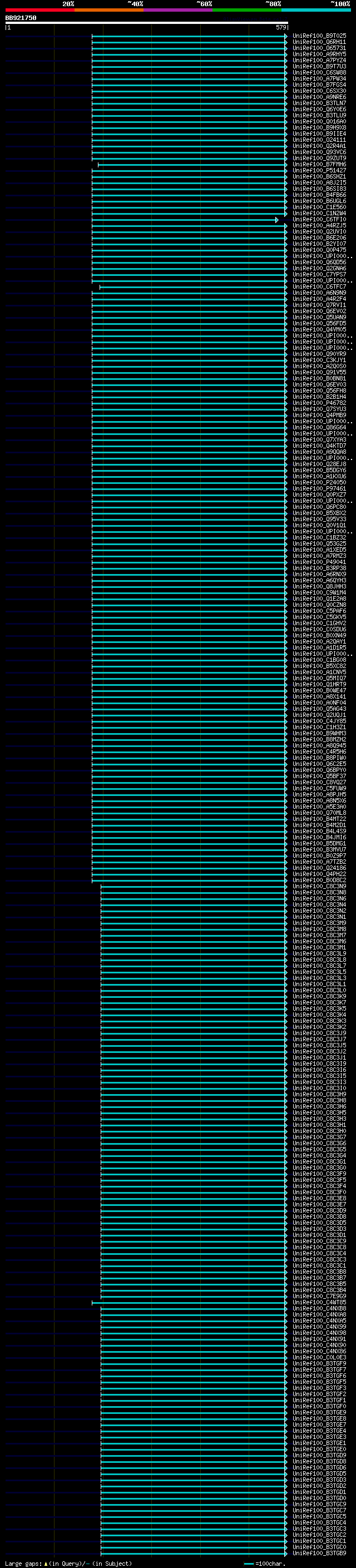Viewport: 356px width, 1568px height.
Task: Select hit label UniRef100_C7E9G9
Action: tap(319, 1297)
